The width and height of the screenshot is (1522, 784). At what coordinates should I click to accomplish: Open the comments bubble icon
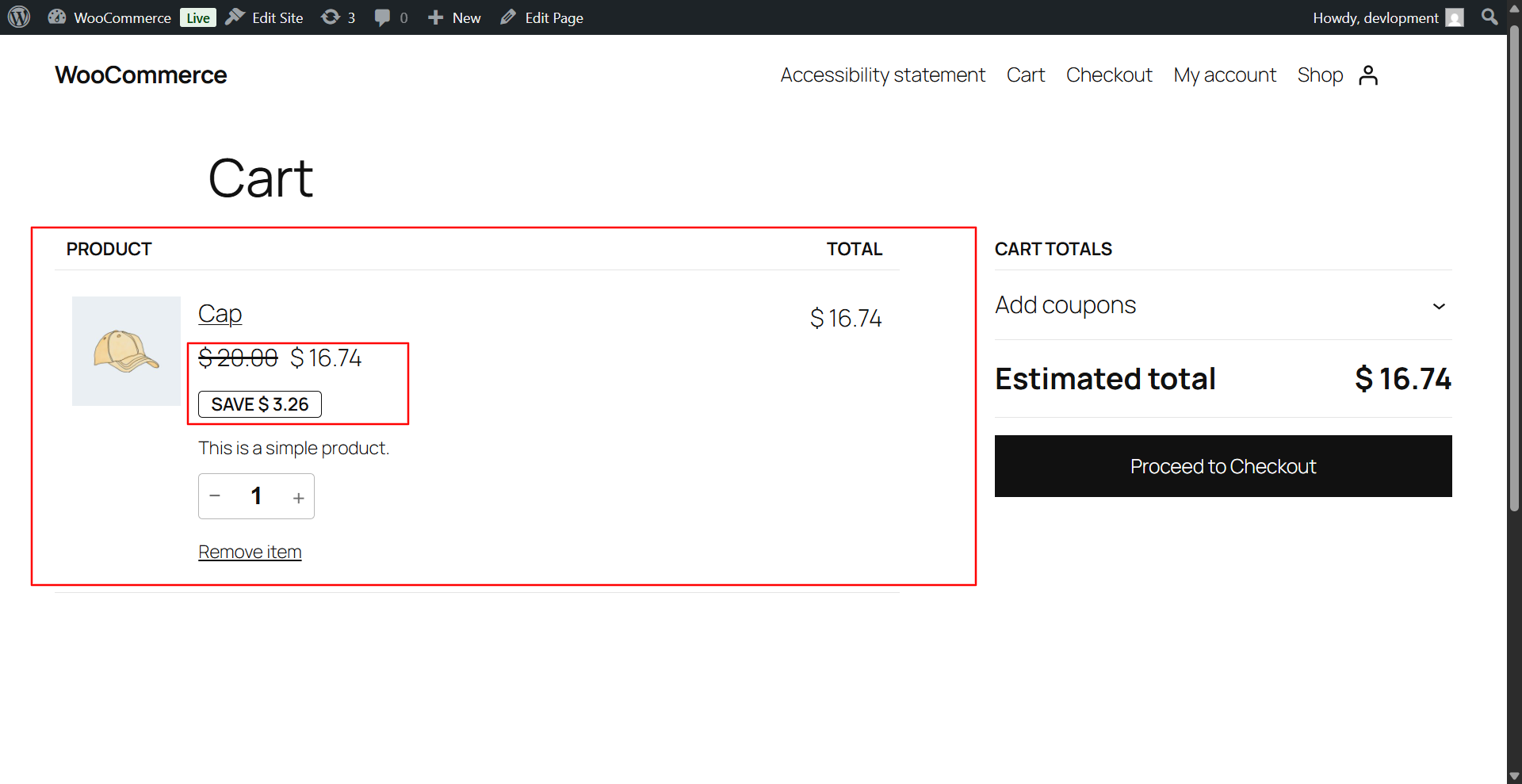pos(391,17)
